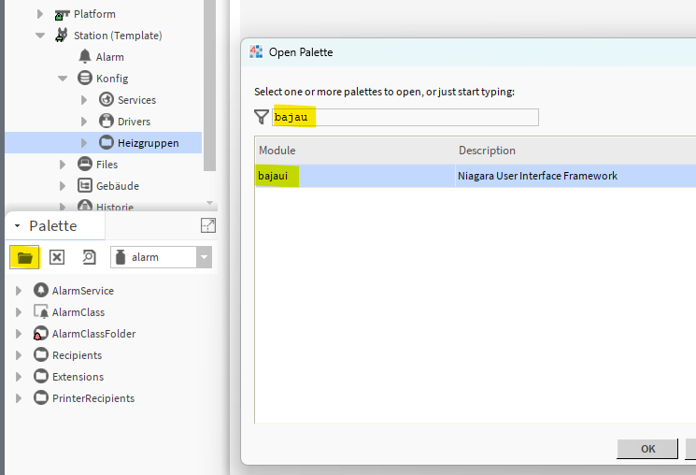
Task: Expand AlarmClassFolder in palette
Action: [18, 334]
